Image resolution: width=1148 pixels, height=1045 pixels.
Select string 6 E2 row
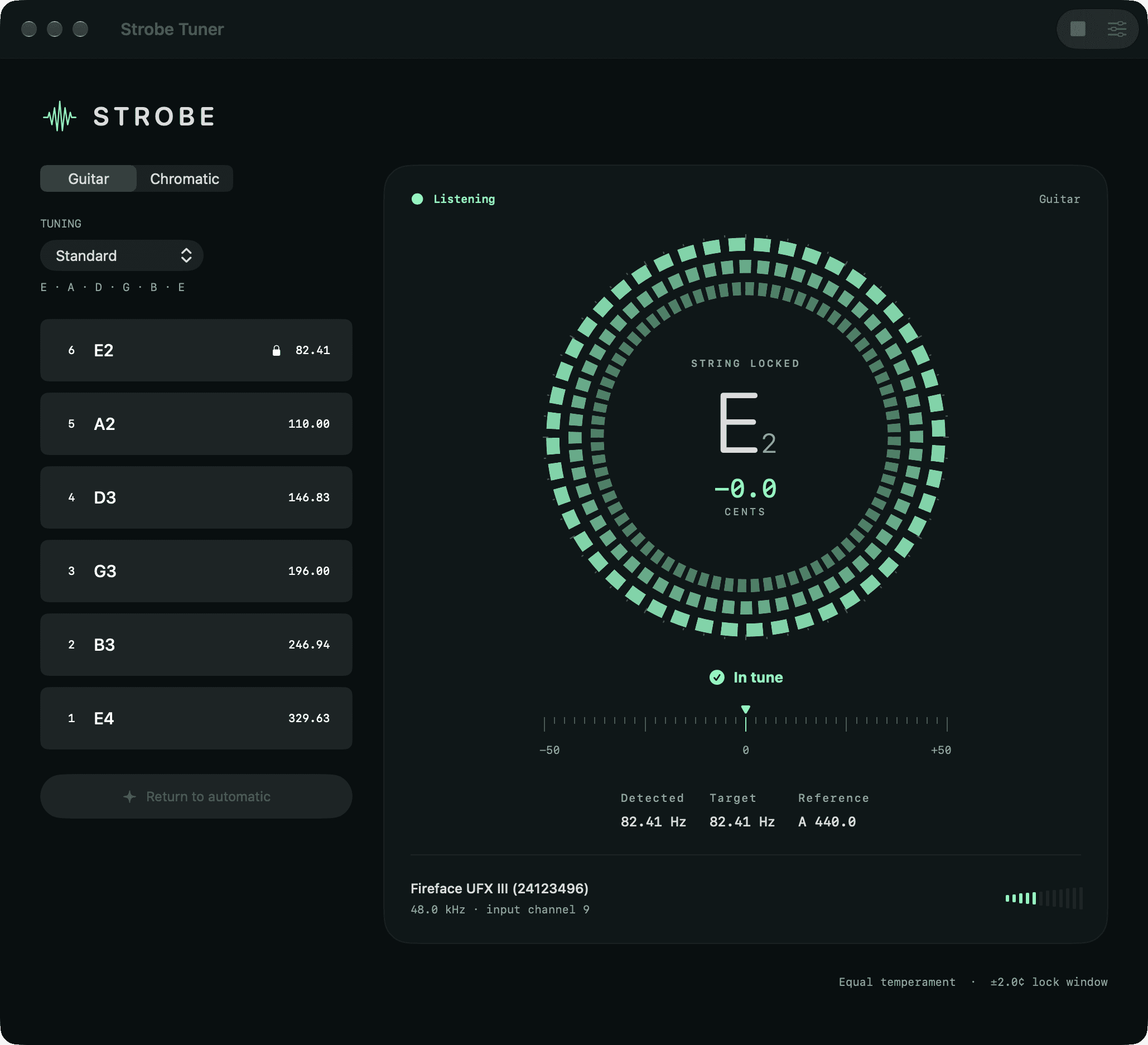coord(196,350)
